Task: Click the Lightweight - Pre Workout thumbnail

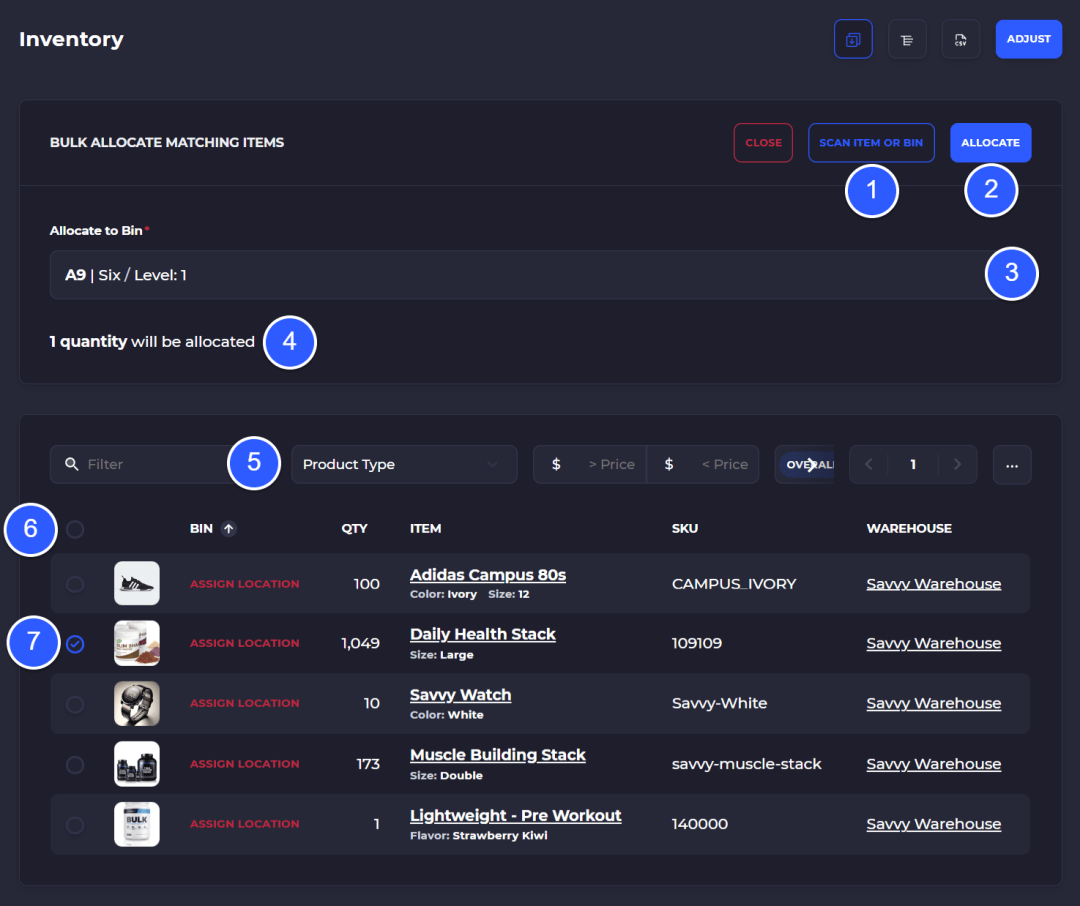Action: pos(136,824)
